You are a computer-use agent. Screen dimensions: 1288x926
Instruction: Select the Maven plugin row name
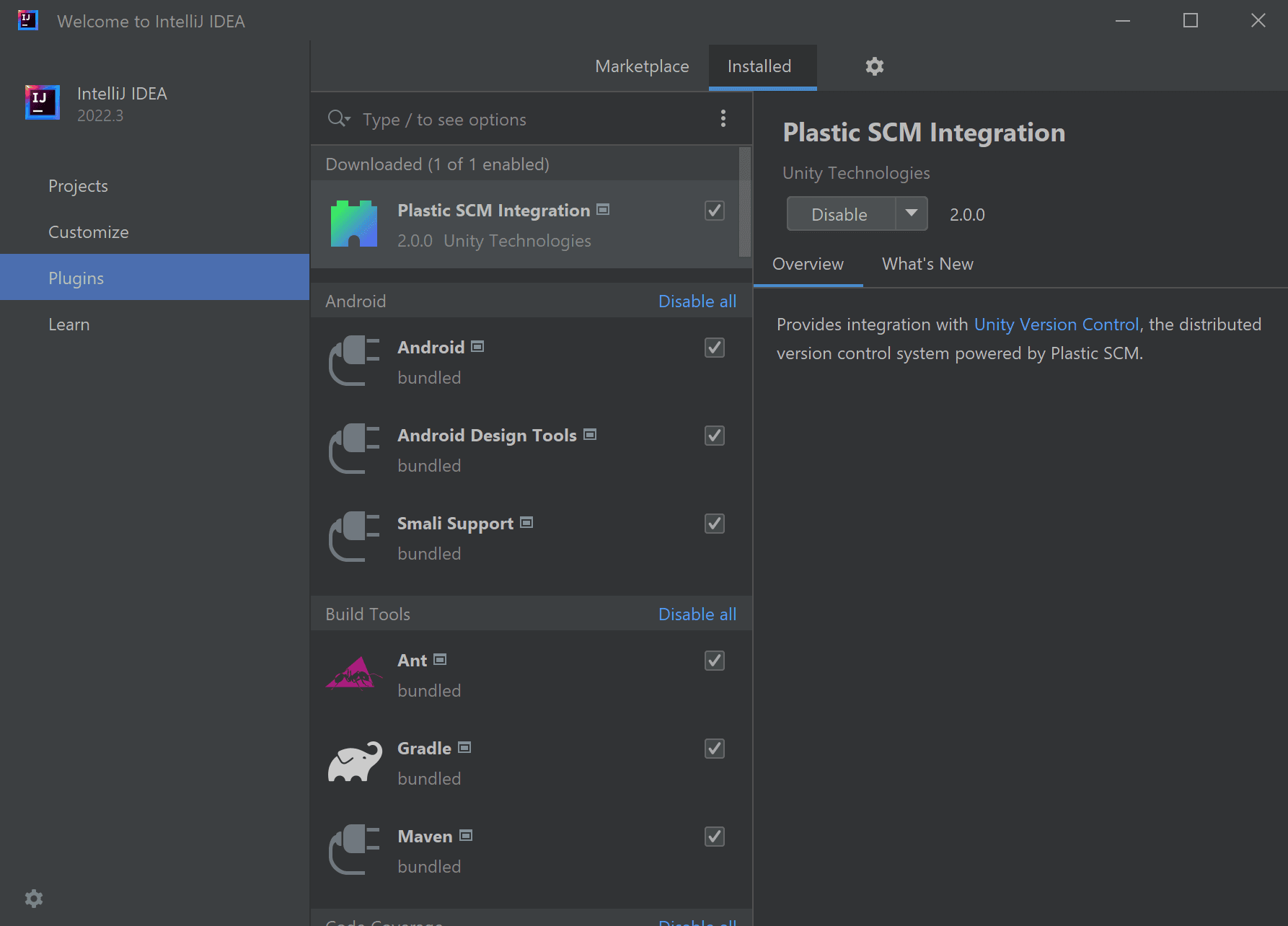coord(425,837)
